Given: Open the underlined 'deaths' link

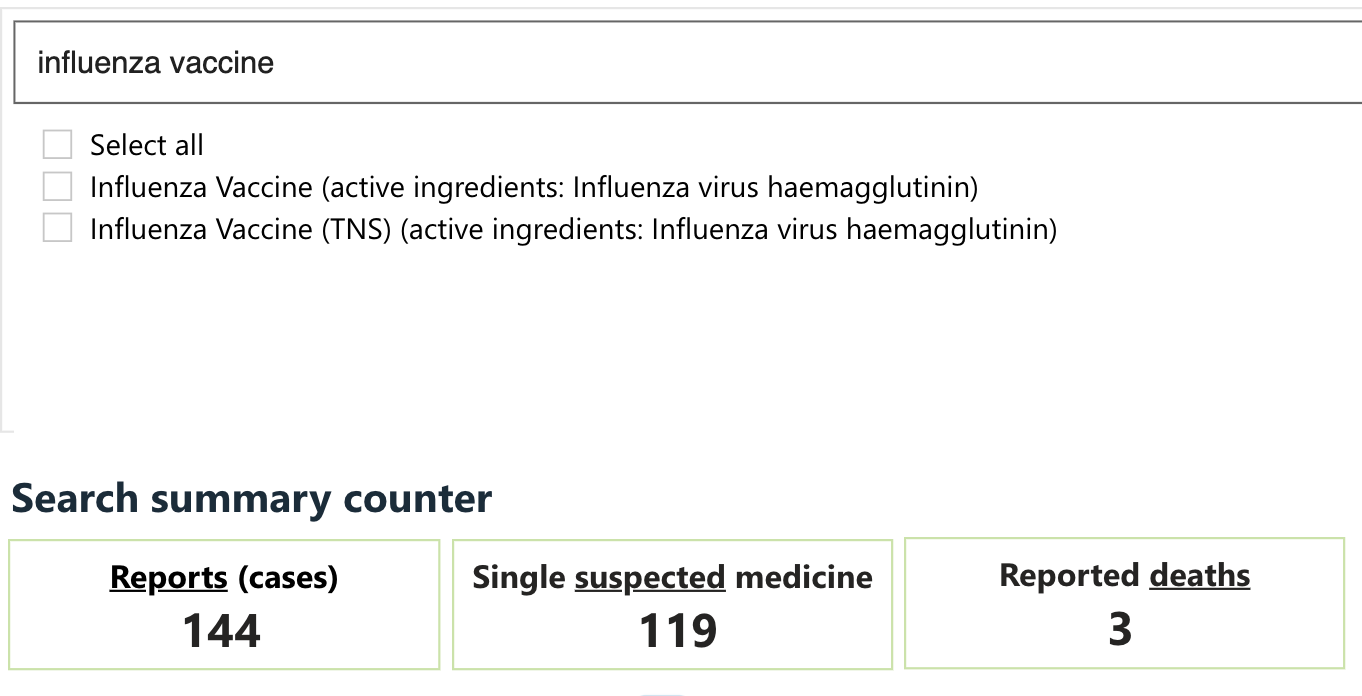Looking at the screenshot, I should [x=1199, y=575].
